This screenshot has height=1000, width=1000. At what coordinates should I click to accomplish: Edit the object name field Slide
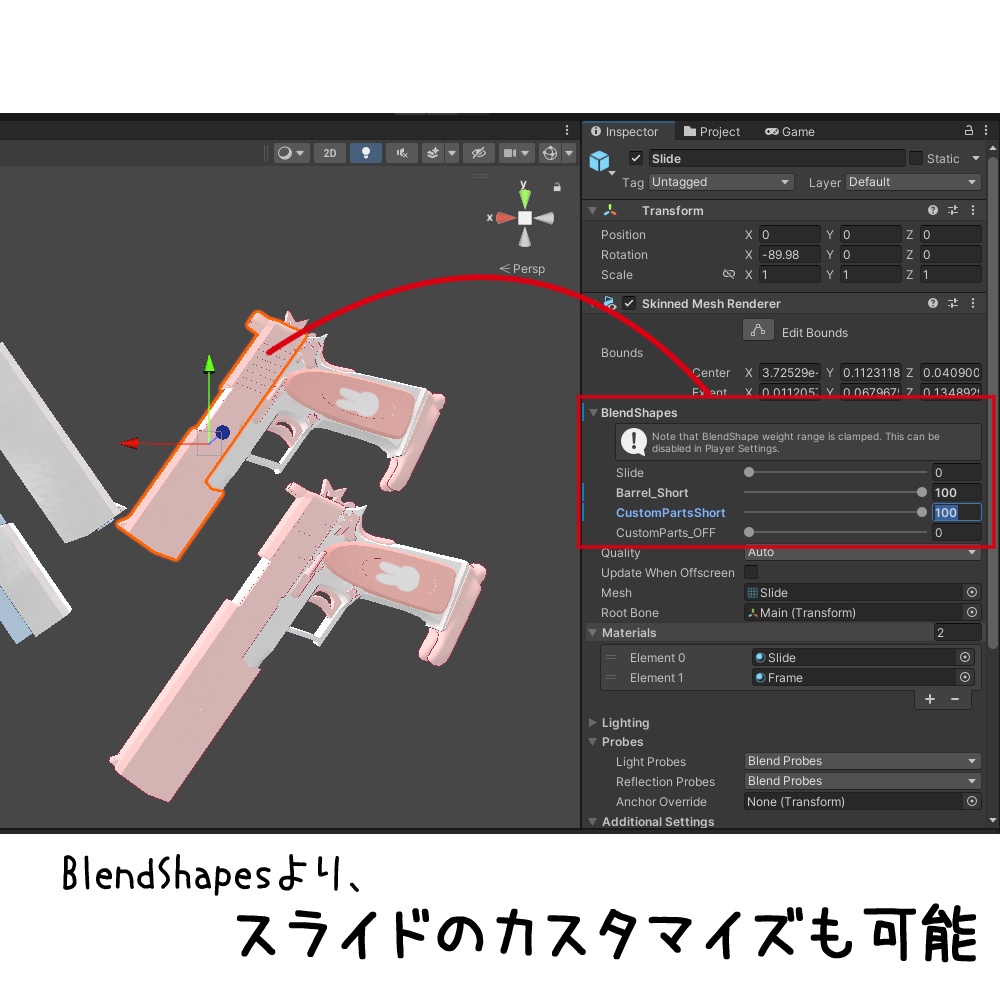click(x=776, y=158)
